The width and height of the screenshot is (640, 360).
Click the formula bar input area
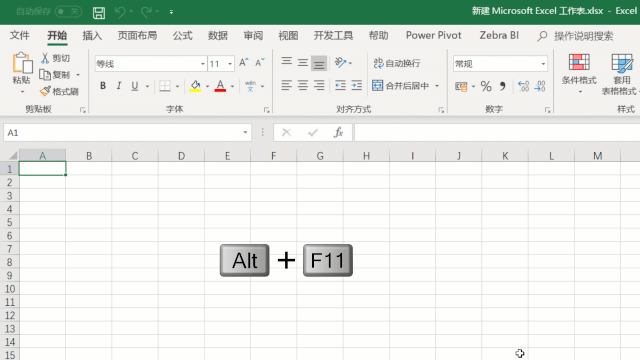[497, 133]
